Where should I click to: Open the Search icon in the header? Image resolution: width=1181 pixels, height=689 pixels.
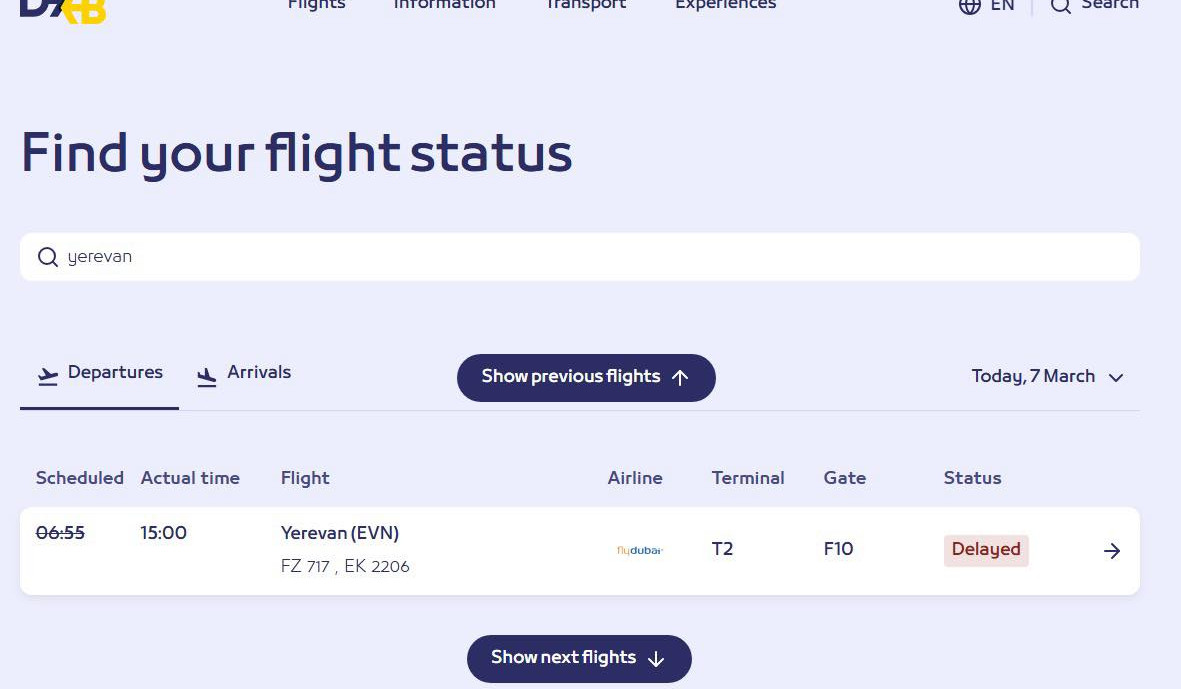(x=1059, y=6)
